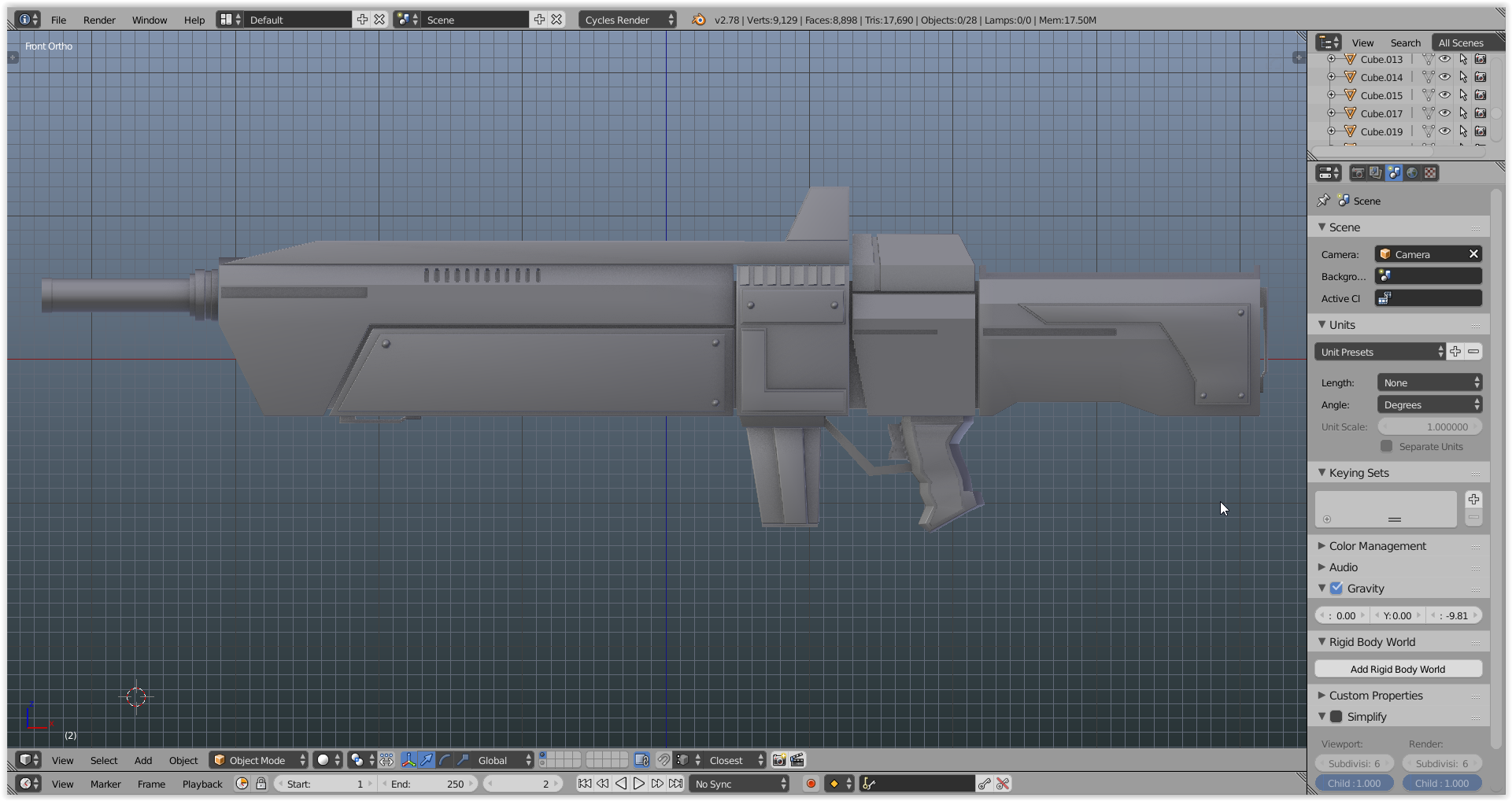Open the Render menu
The width and height of the screenshot is (1512, 801).
coord(99,20)
